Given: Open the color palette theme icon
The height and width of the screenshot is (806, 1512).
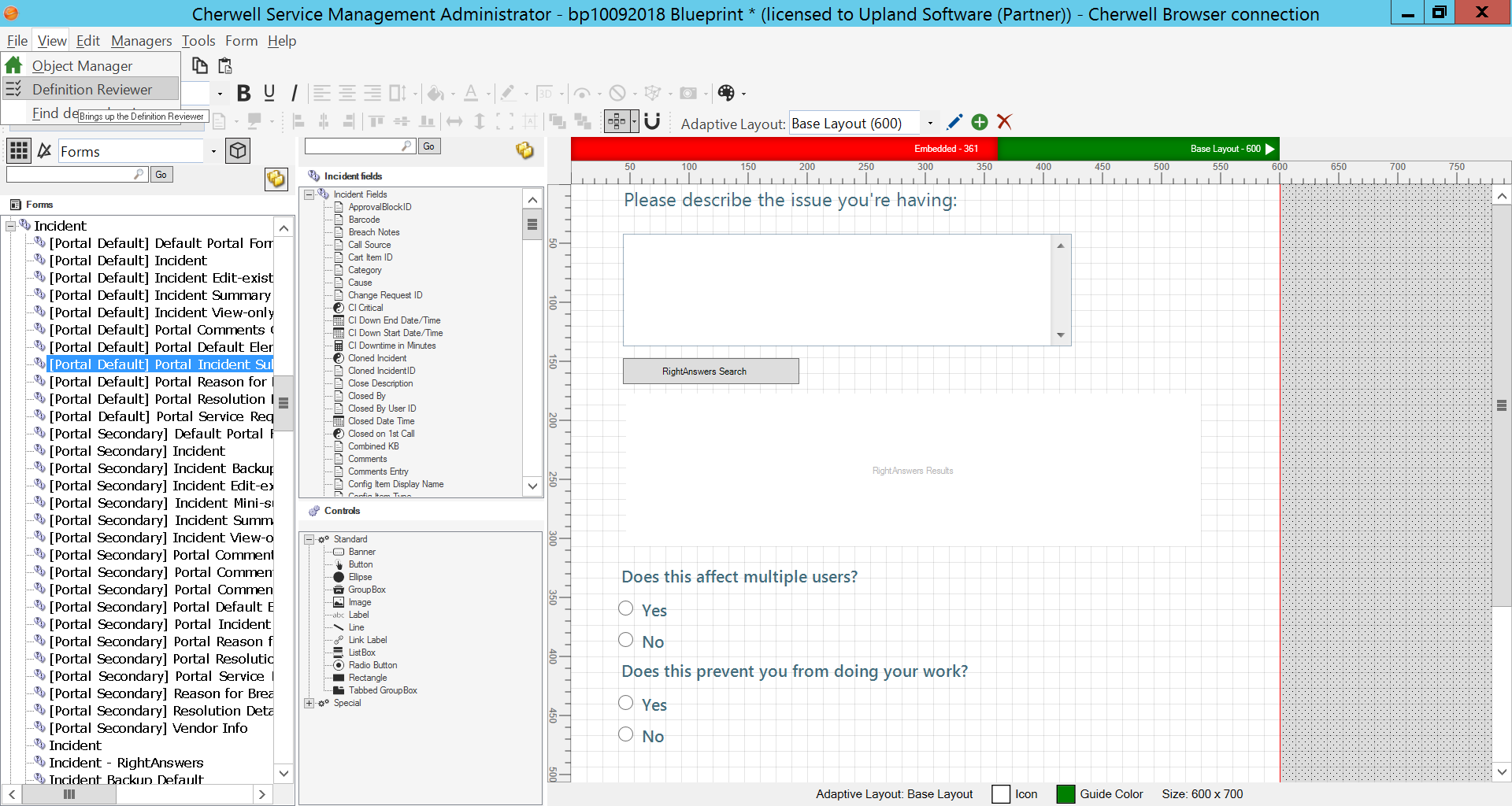Looking at the screenshot, I should click(x=726, y=94).
